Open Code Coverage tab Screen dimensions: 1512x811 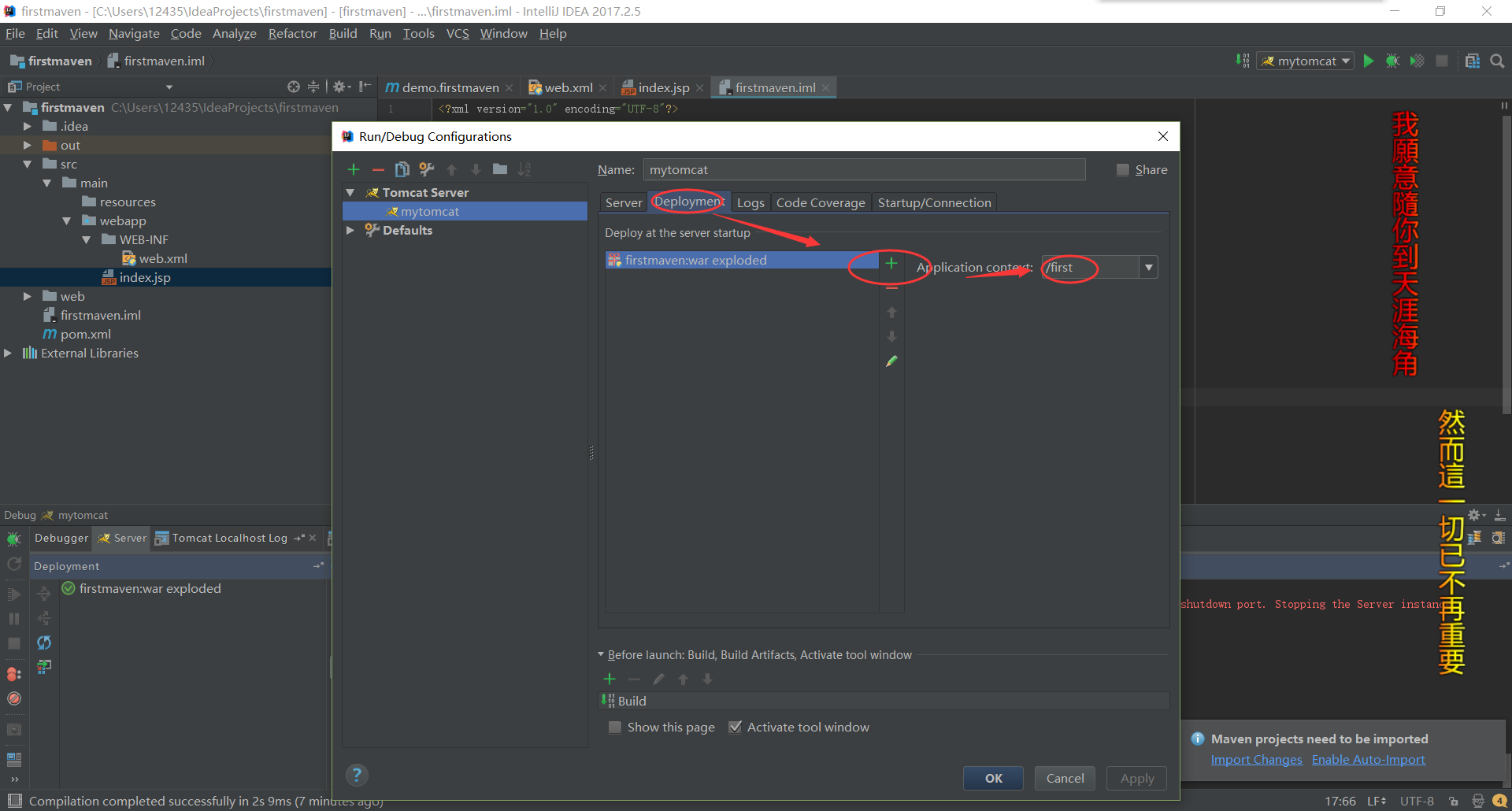point(821,202)
